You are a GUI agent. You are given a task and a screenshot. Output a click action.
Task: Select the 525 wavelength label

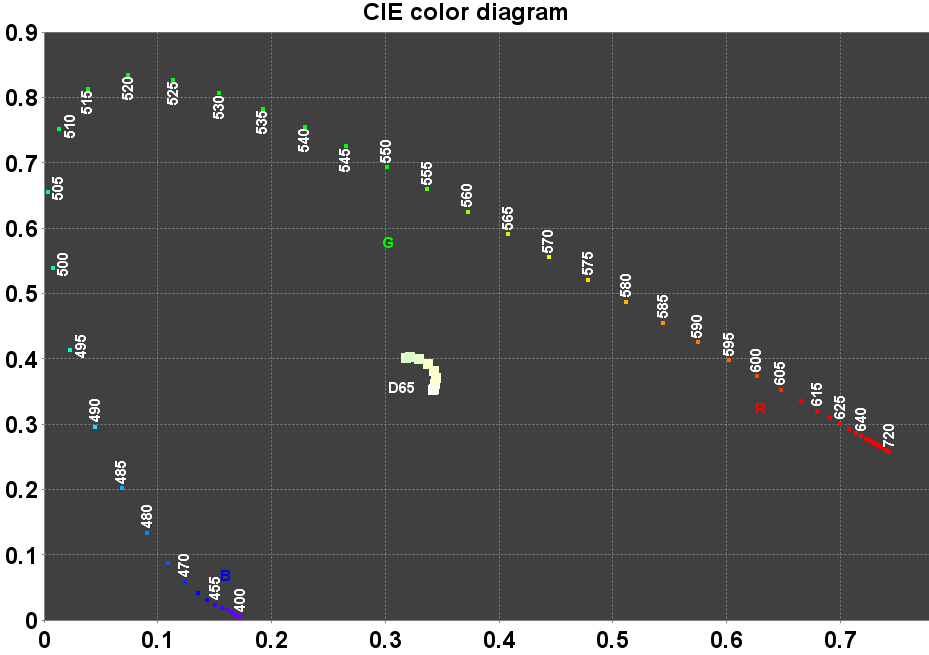pyautogui.click(x=173, y=93)
